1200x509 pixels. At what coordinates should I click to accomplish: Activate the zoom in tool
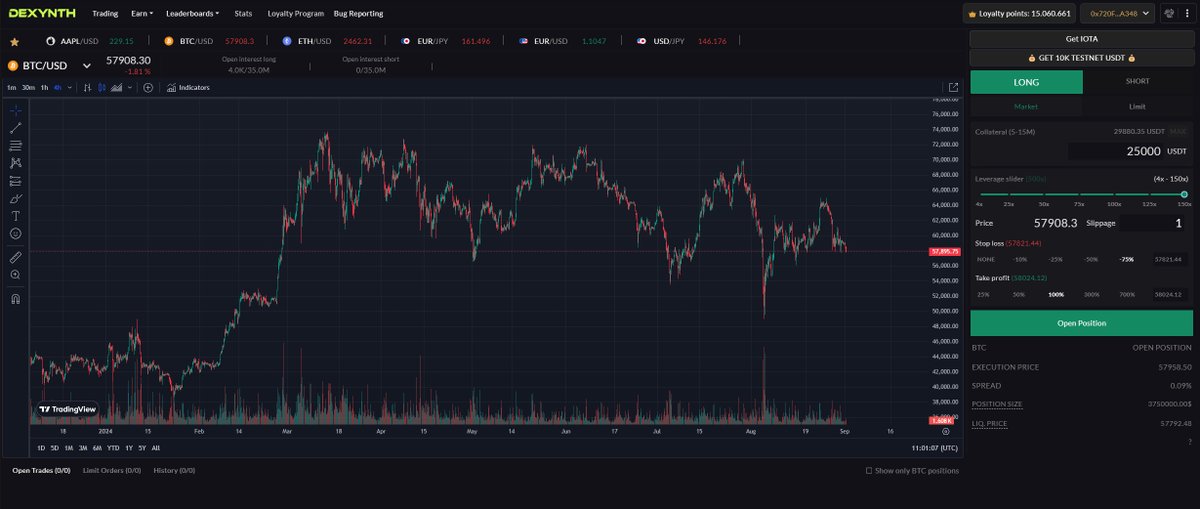coord(16,275)
